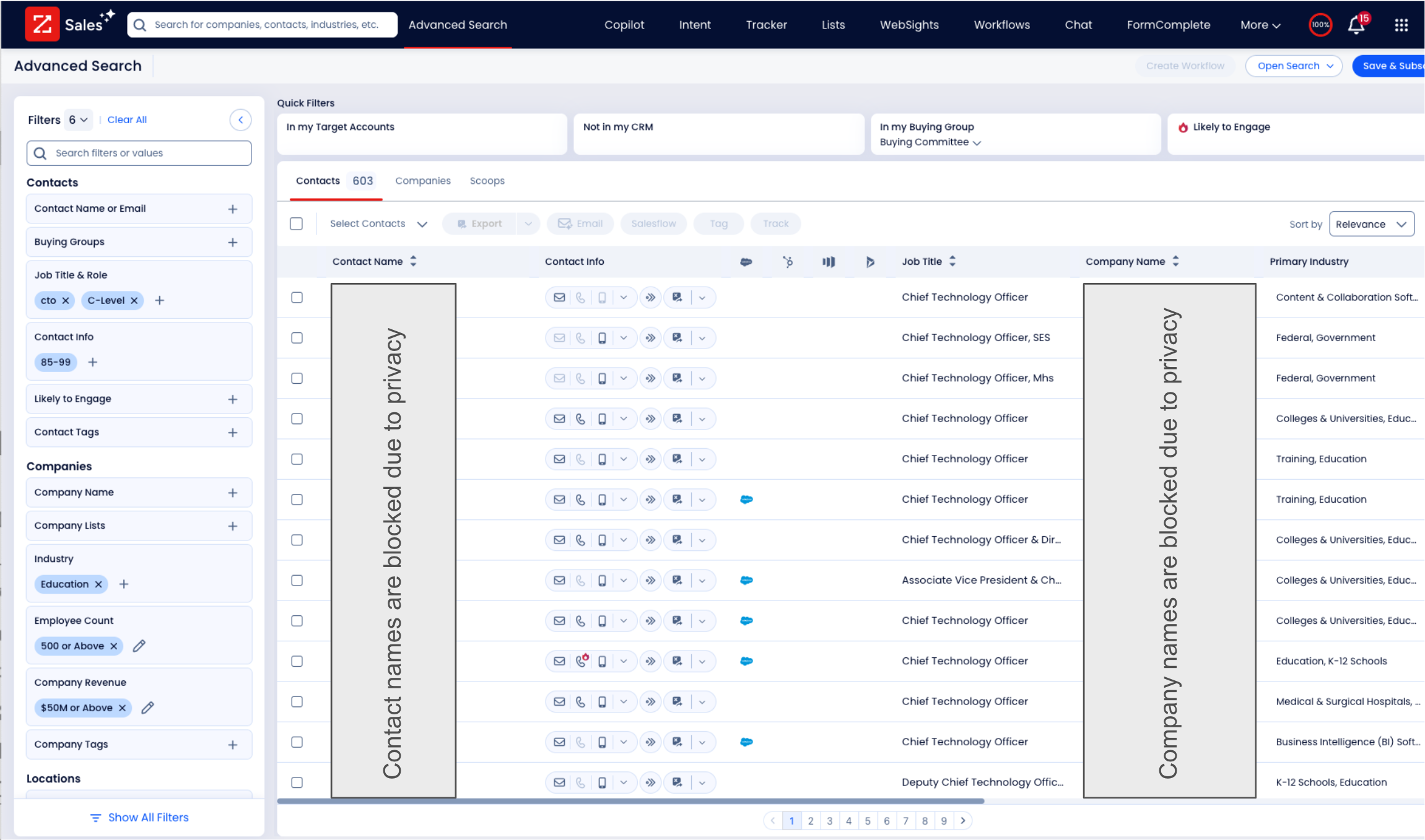Open the Sort by Relevance dropdown
The width and height of the screenshot is (1425, 840).
click(1371, 224)
